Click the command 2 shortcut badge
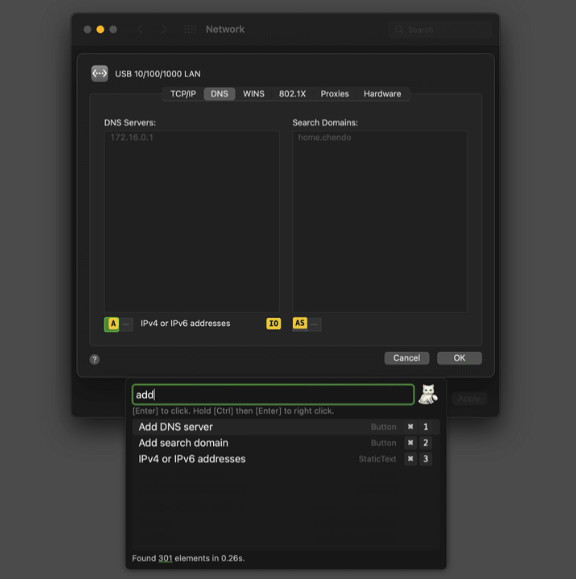 click(418, 443)
